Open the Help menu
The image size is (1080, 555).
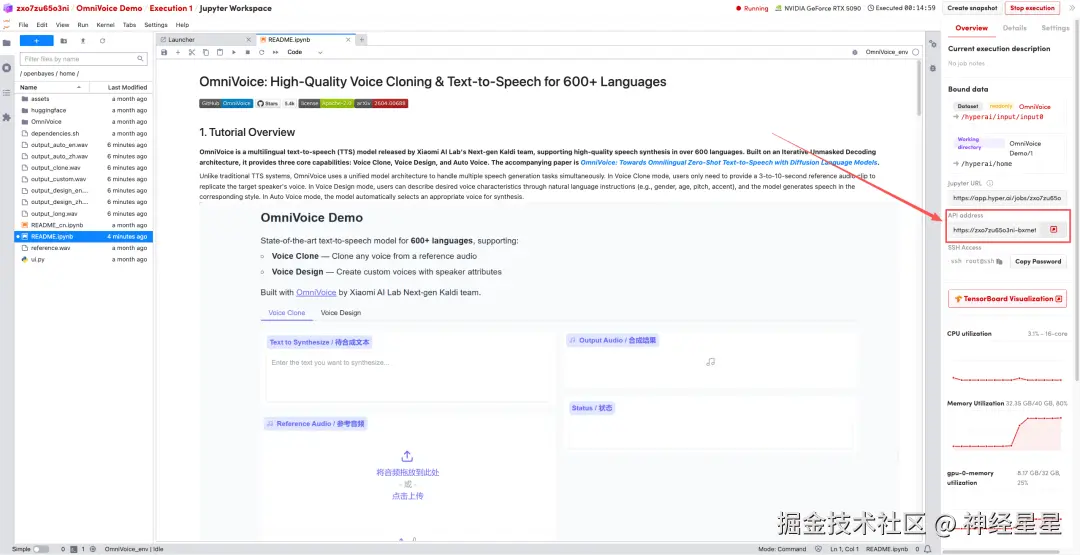183,25
